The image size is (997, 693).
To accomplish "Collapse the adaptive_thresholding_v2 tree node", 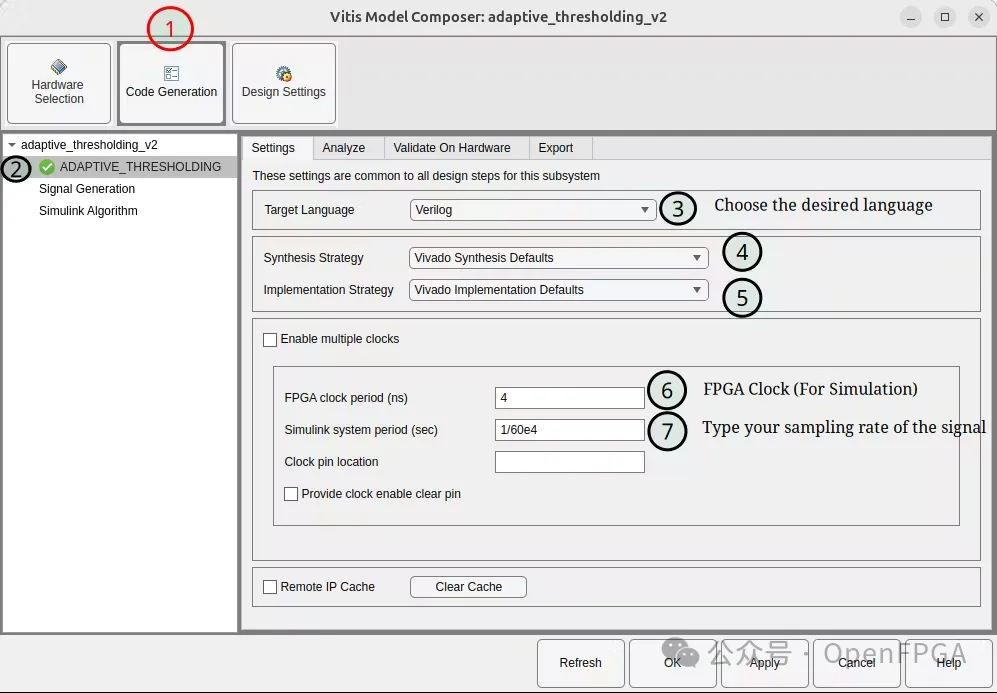I will coord(12,145).
